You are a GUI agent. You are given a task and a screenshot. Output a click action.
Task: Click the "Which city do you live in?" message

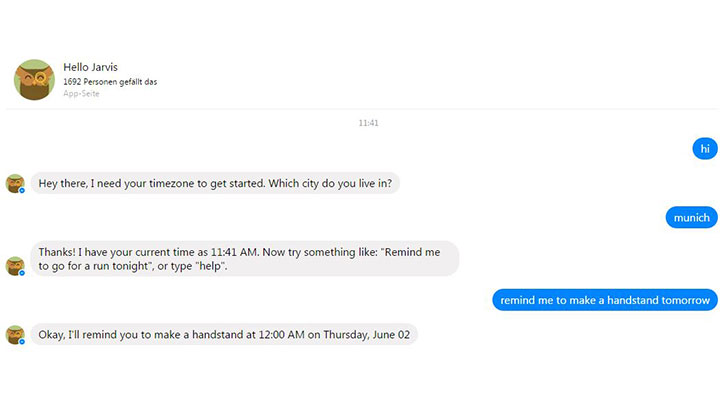point(215,183)
